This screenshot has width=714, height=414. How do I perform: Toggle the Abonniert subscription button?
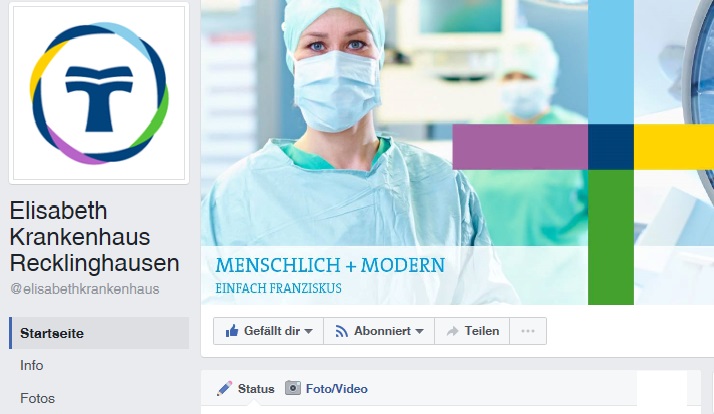point(379,331)
